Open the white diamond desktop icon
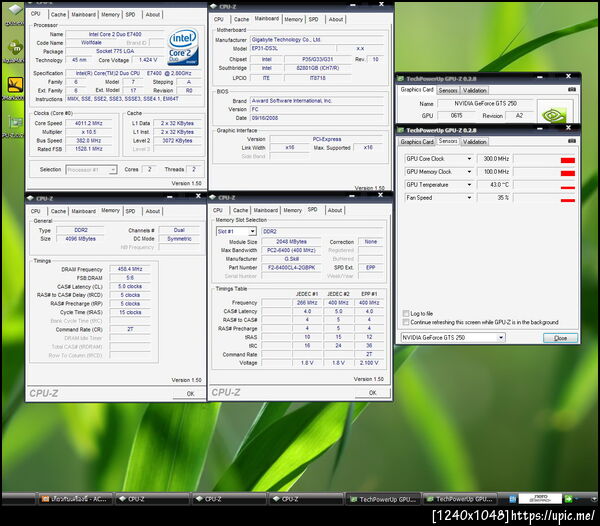Image resolution: width=600 pixels, height=526 pixels. 15,9
